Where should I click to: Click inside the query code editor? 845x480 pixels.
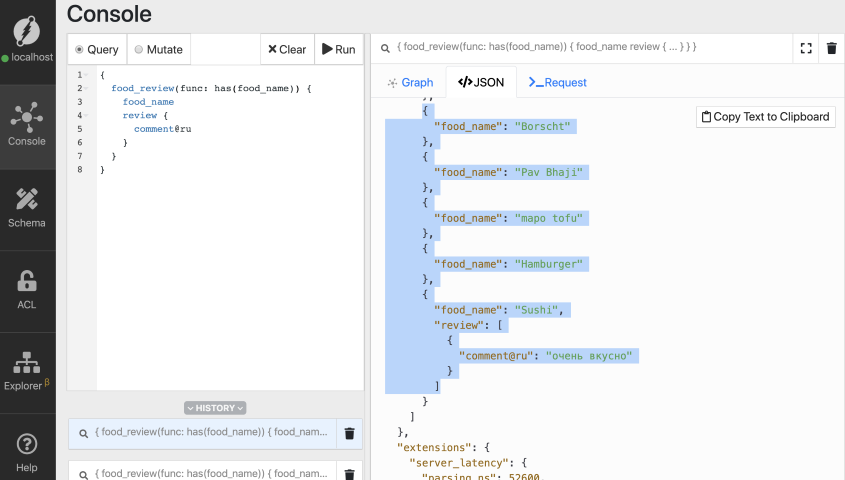click(x=230, y=250)
